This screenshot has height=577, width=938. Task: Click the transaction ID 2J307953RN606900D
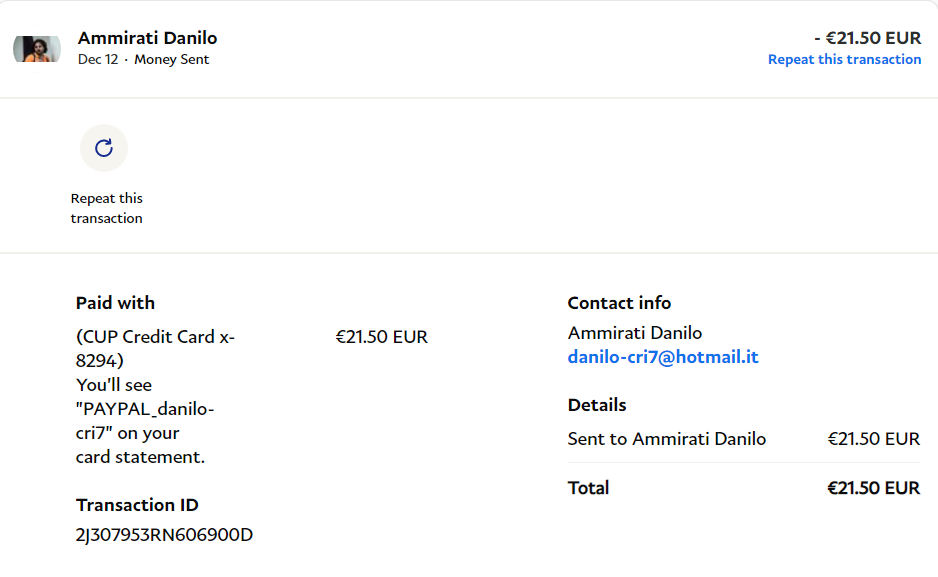pos(164,535)
